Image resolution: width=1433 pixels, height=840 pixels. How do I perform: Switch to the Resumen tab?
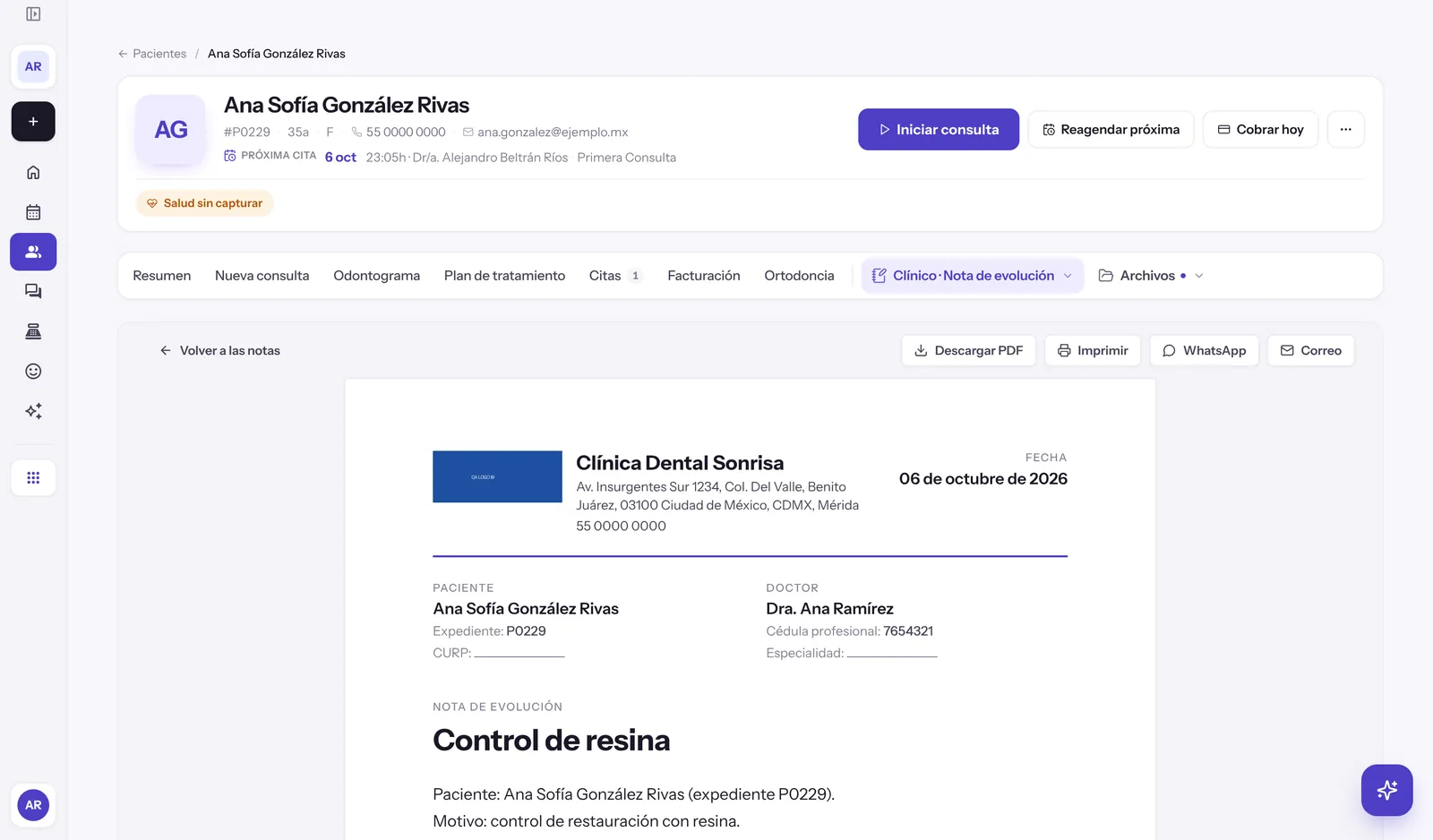pos(162,276)
